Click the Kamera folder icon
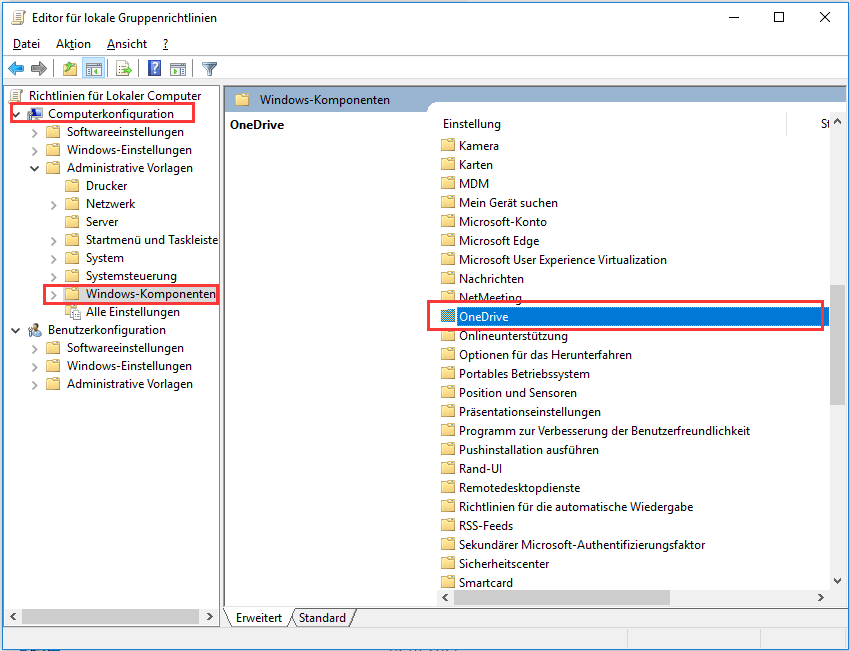 tap(448, 145)
